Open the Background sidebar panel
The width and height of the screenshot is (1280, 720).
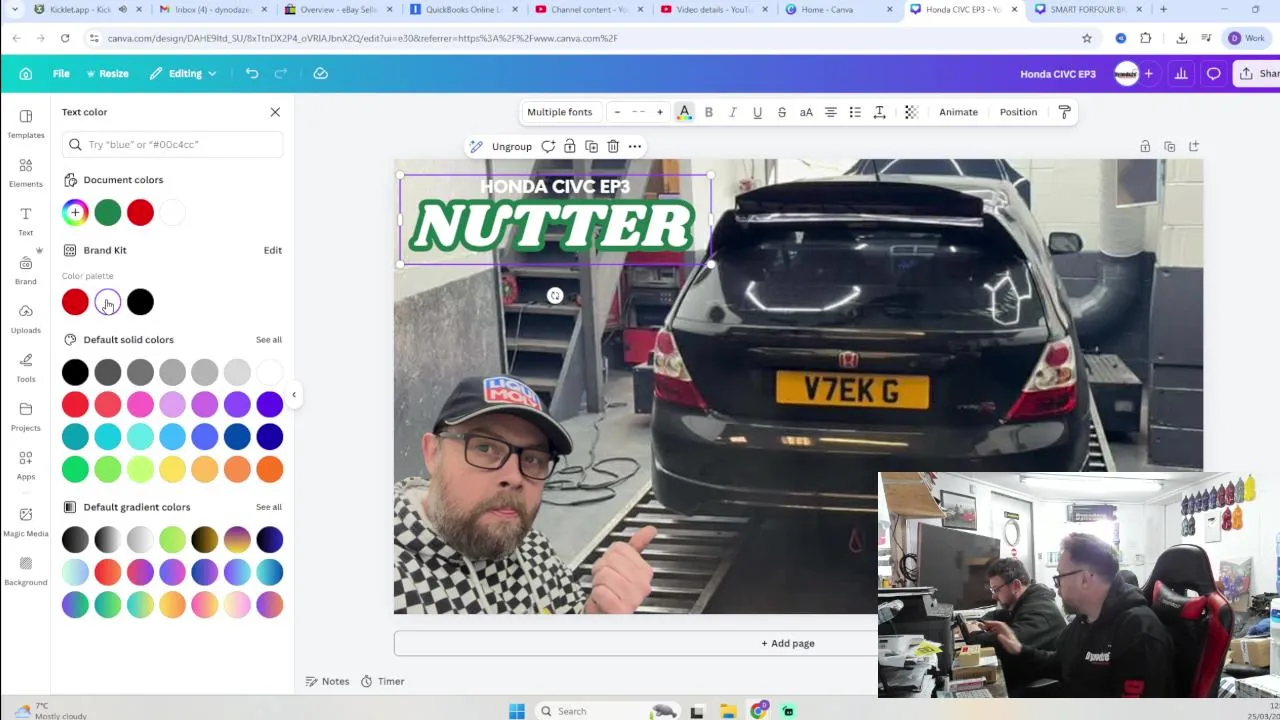pyautogui.click(x=26, y=570)
